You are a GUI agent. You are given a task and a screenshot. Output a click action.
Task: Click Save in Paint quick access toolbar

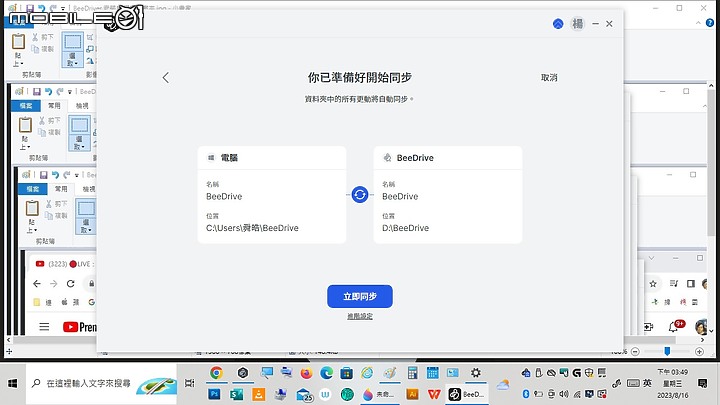click(30, 8)
